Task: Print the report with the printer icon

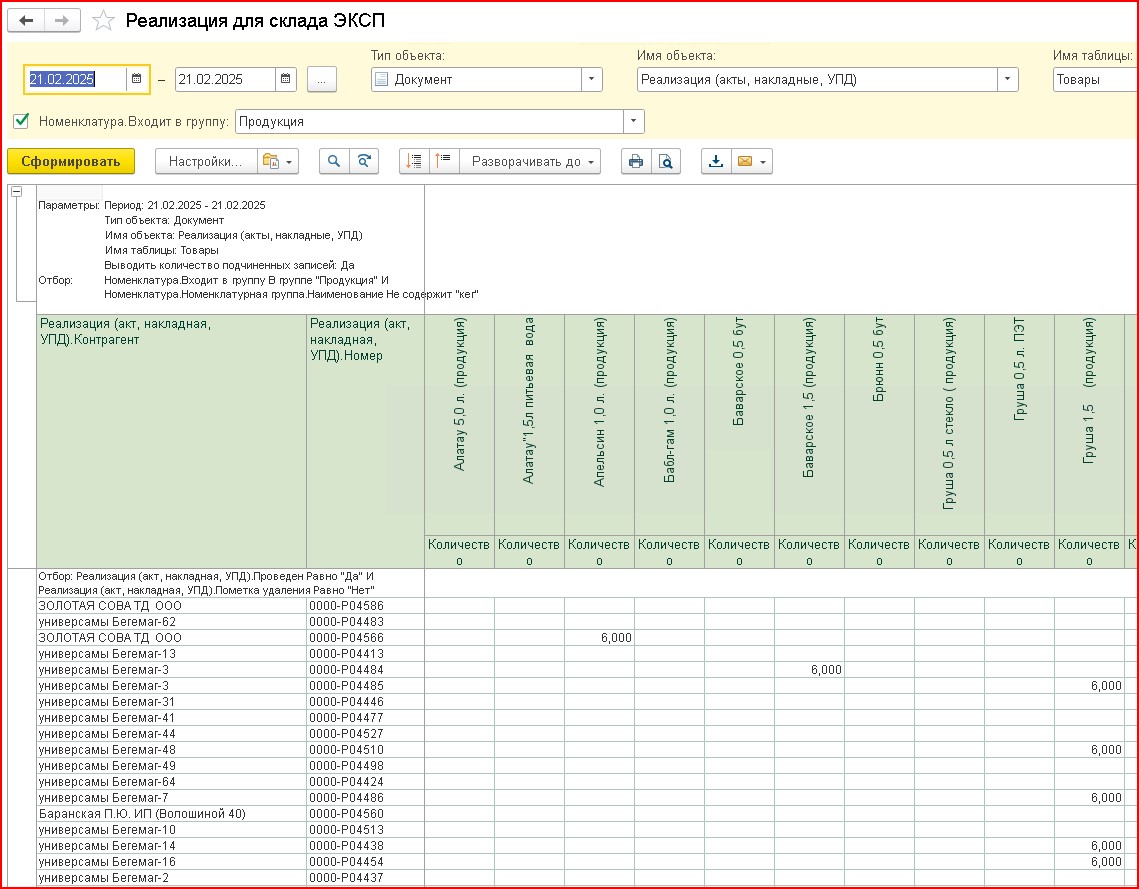Action: pos(636,161)
